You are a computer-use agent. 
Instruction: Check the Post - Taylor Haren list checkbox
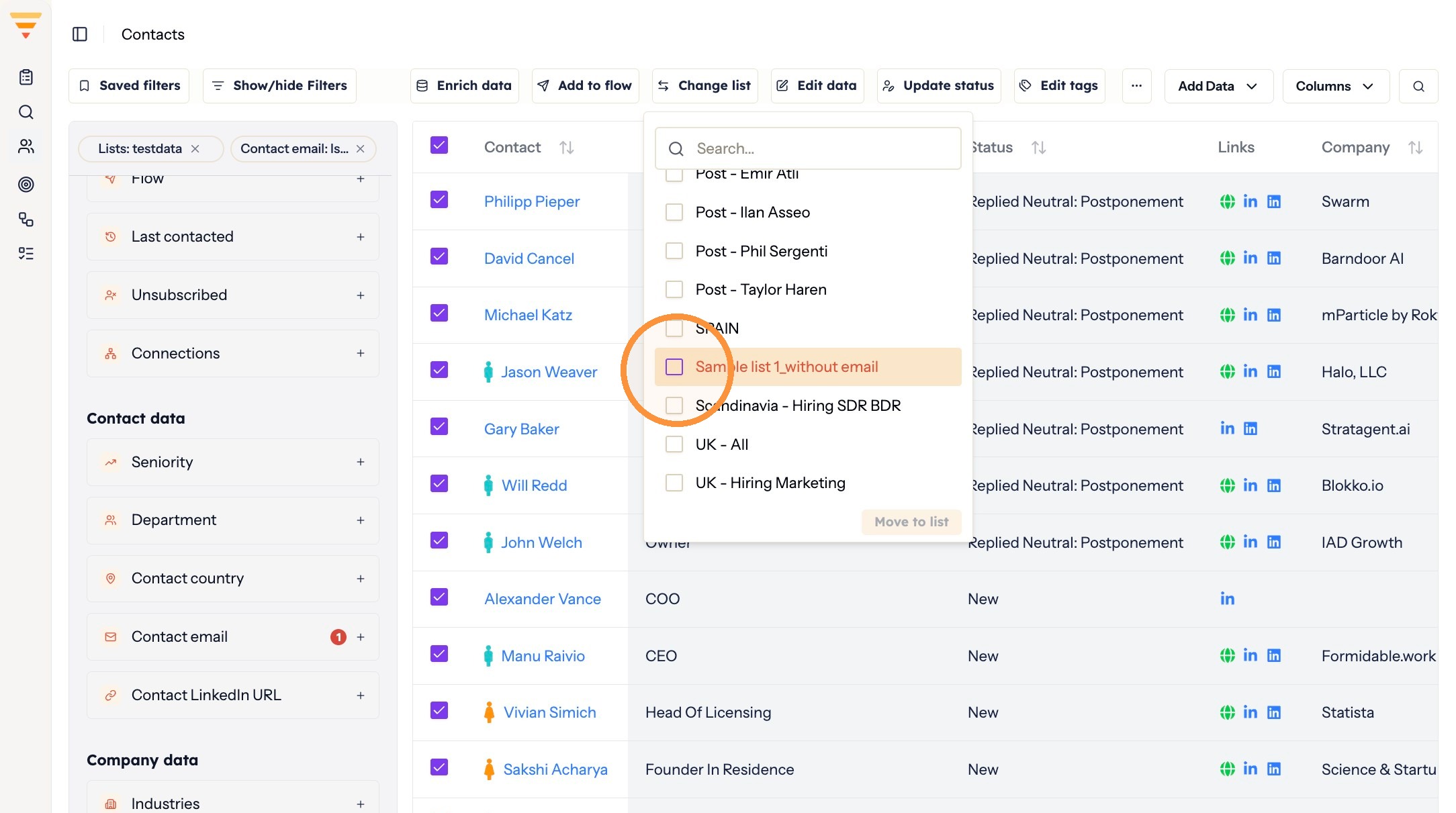(x=674, y=289)
